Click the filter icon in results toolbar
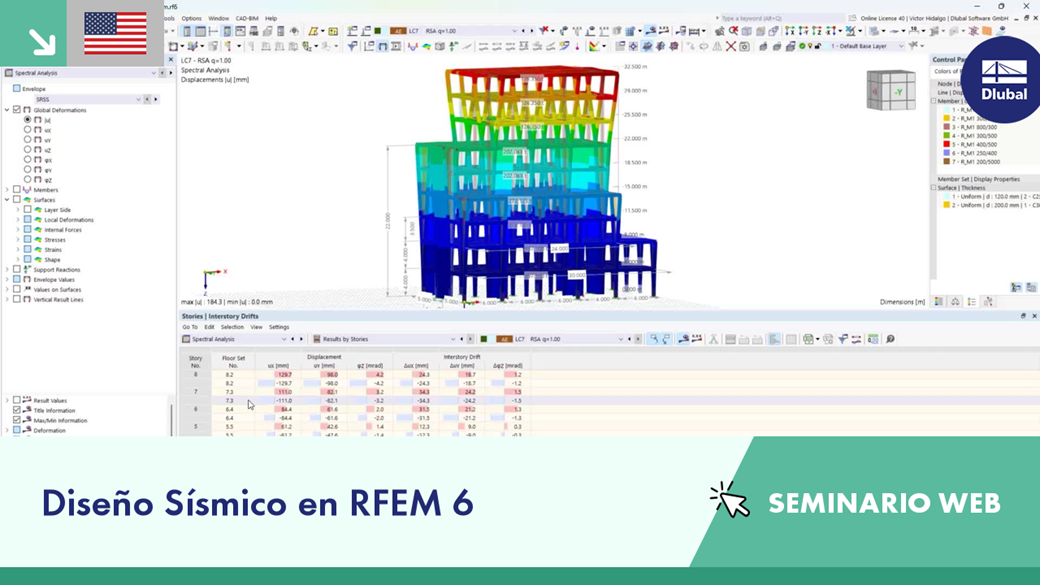The width and height of the screenshot is (1040, 585). click(842, 338)
